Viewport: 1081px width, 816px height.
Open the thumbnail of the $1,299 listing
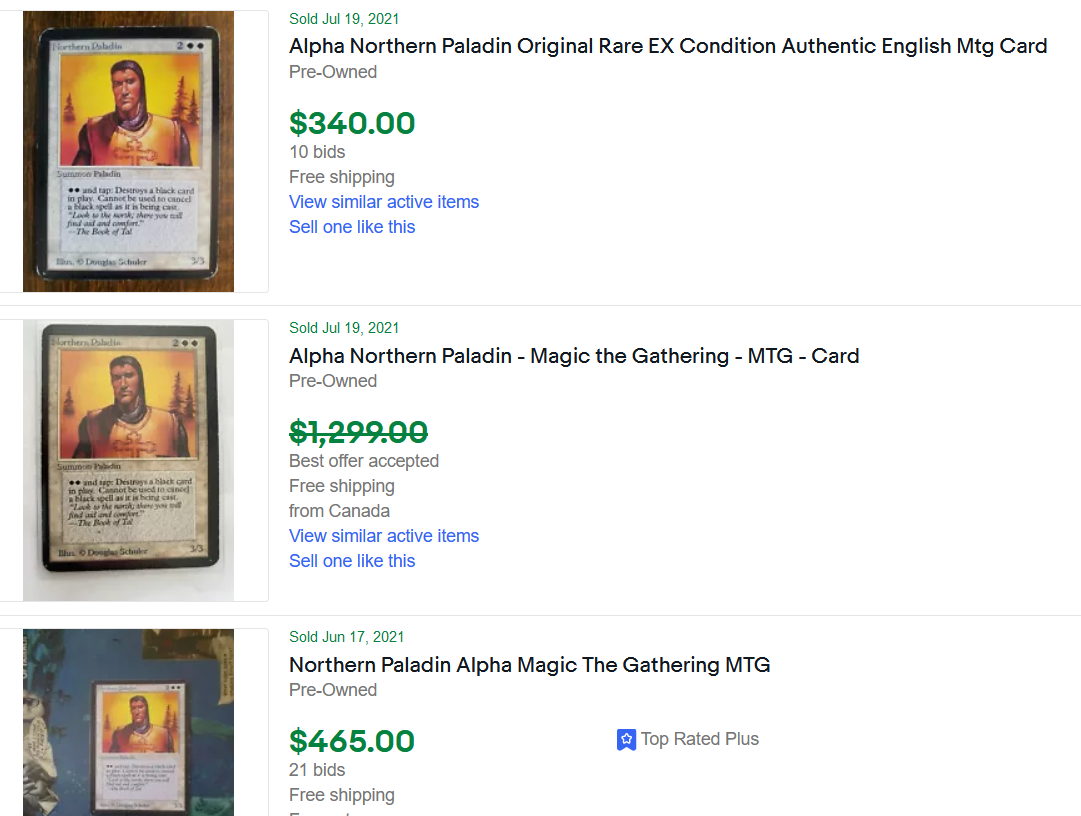click(128, 460)
